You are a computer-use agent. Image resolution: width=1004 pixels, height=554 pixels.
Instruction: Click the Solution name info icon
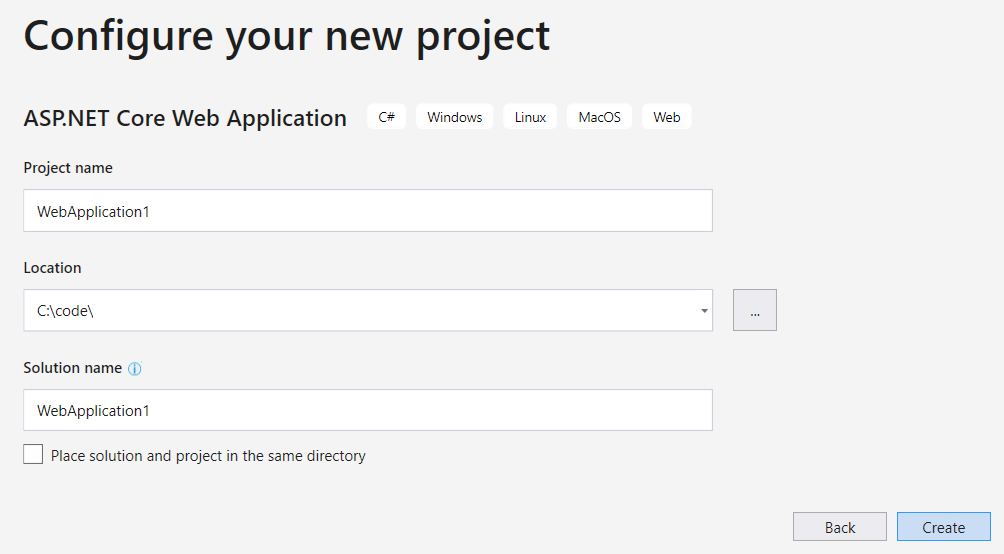coord(135,368)
